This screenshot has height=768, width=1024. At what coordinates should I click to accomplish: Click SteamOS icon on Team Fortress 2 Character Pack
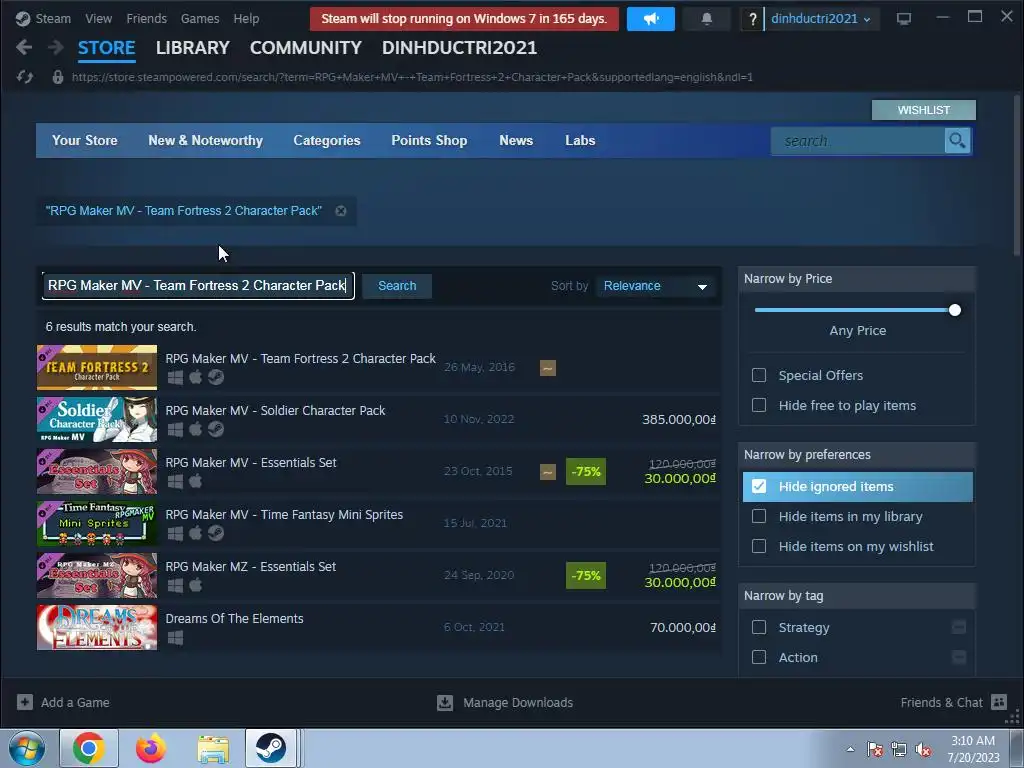click(216, 377)
